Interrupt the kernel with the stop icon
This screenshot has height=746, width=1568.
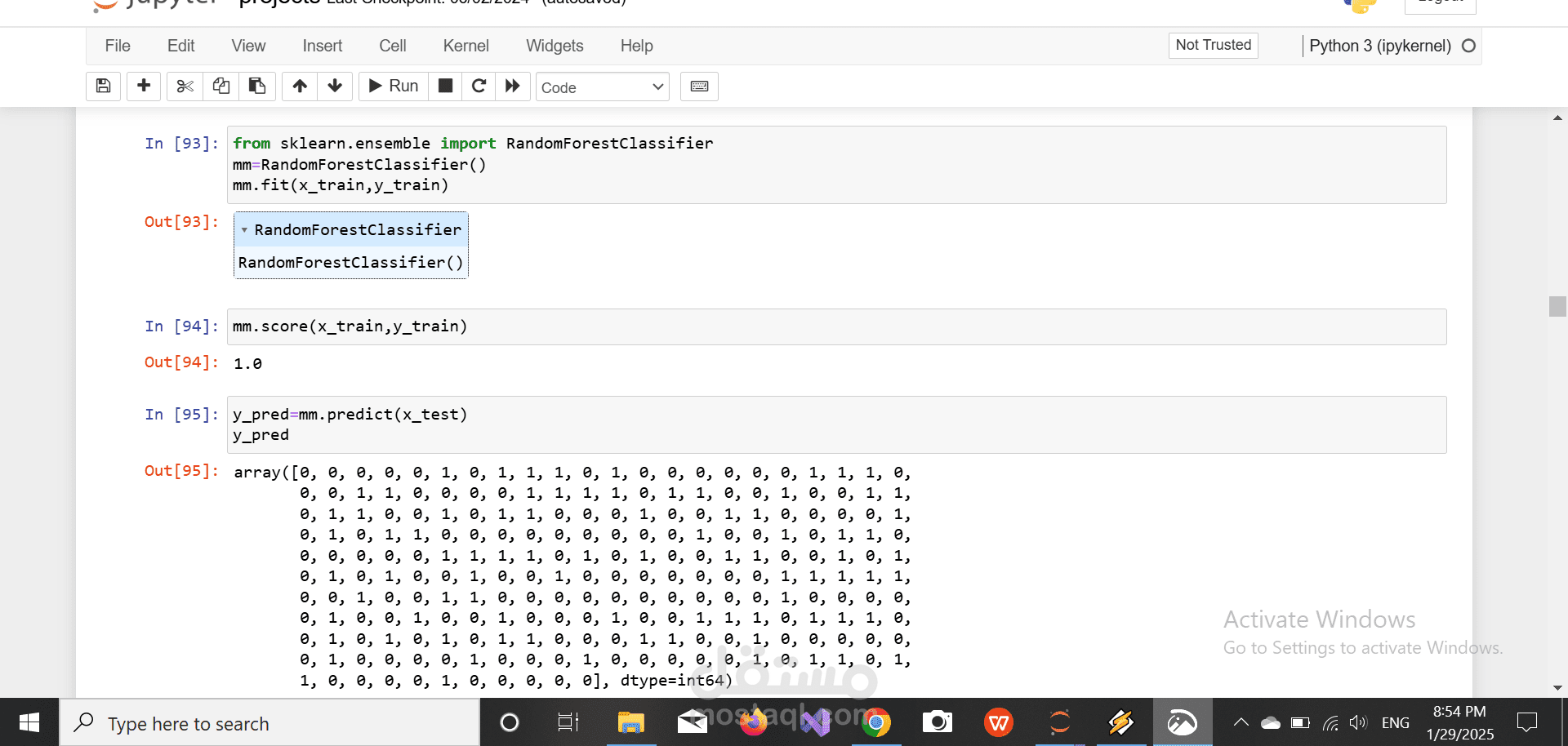(x=445, y=87)
